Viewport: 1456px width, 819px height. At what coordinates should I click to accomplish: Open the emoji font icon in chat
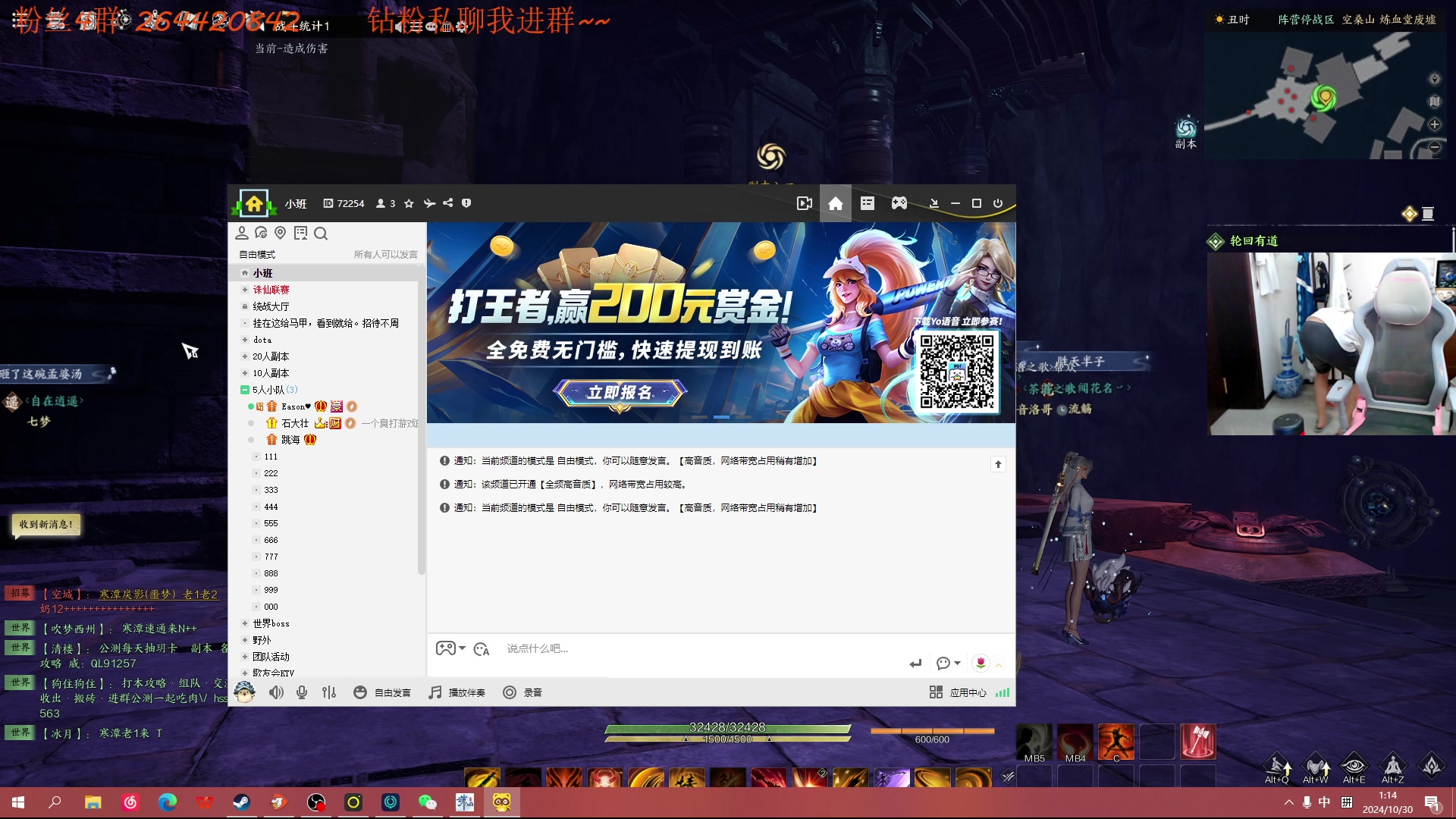(x=482, y=649)
